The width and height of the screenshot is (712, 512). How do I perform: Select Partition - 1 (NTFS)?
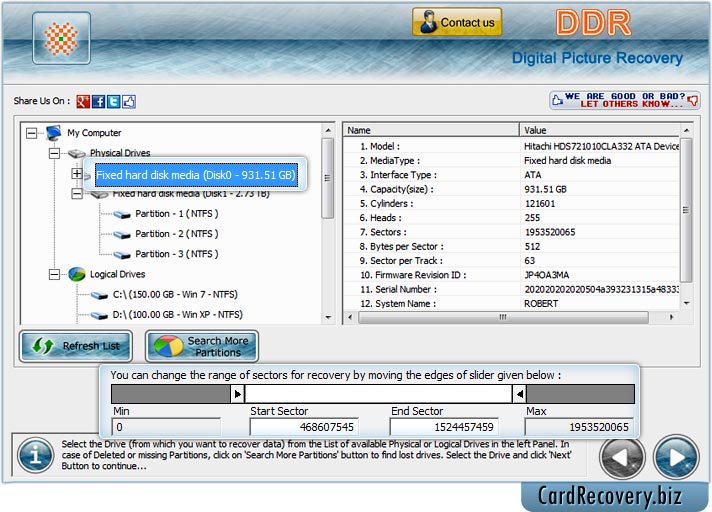pyautogui.click(x=177, y=213)
